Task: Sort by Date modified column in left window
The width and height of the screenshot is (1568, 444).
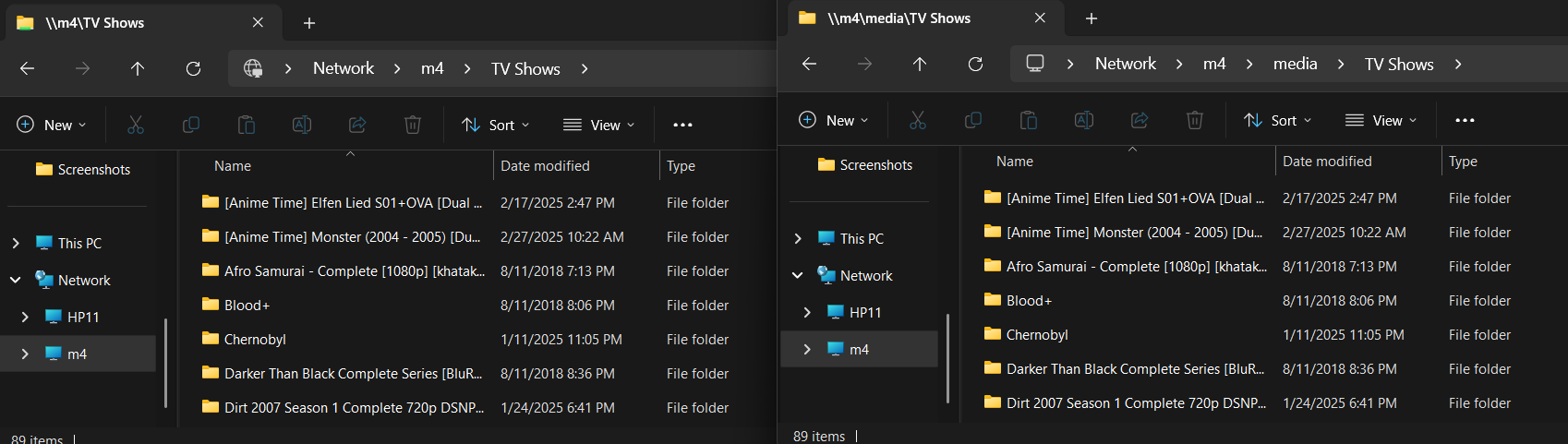Action: tap(545, 166)
